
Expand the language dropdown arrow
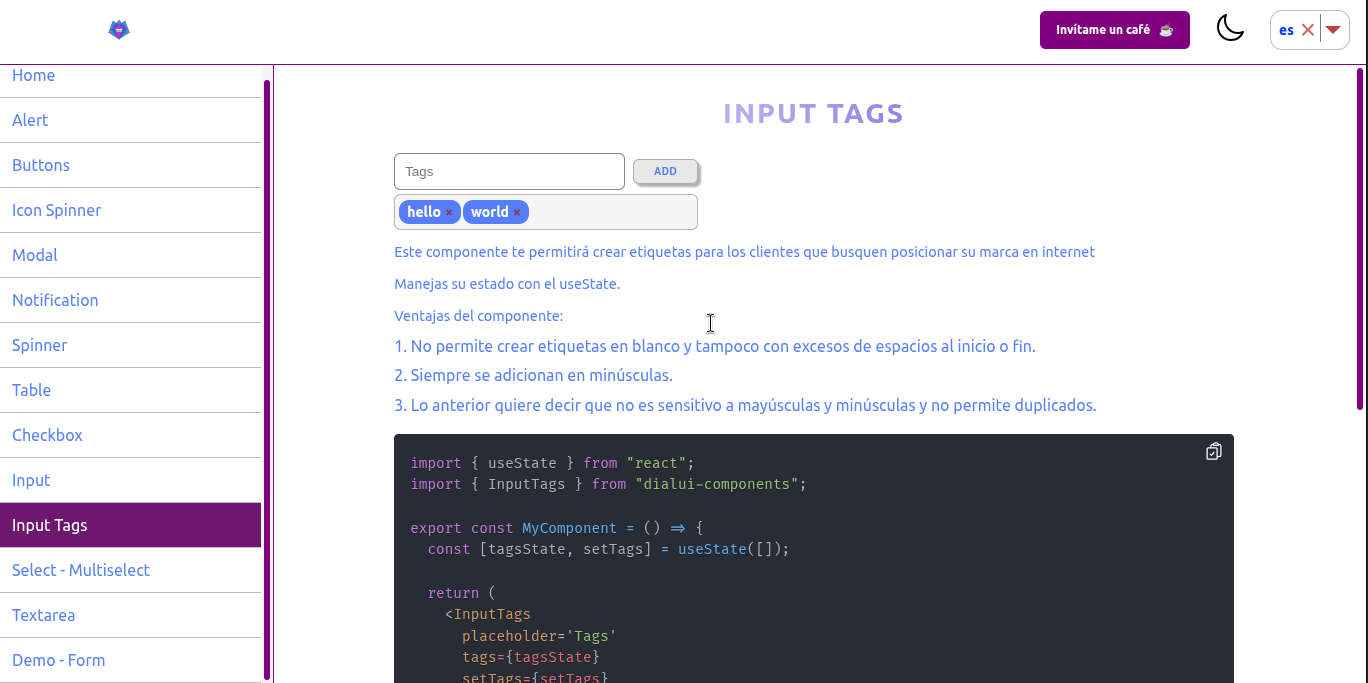click(x=1333, y=30)
